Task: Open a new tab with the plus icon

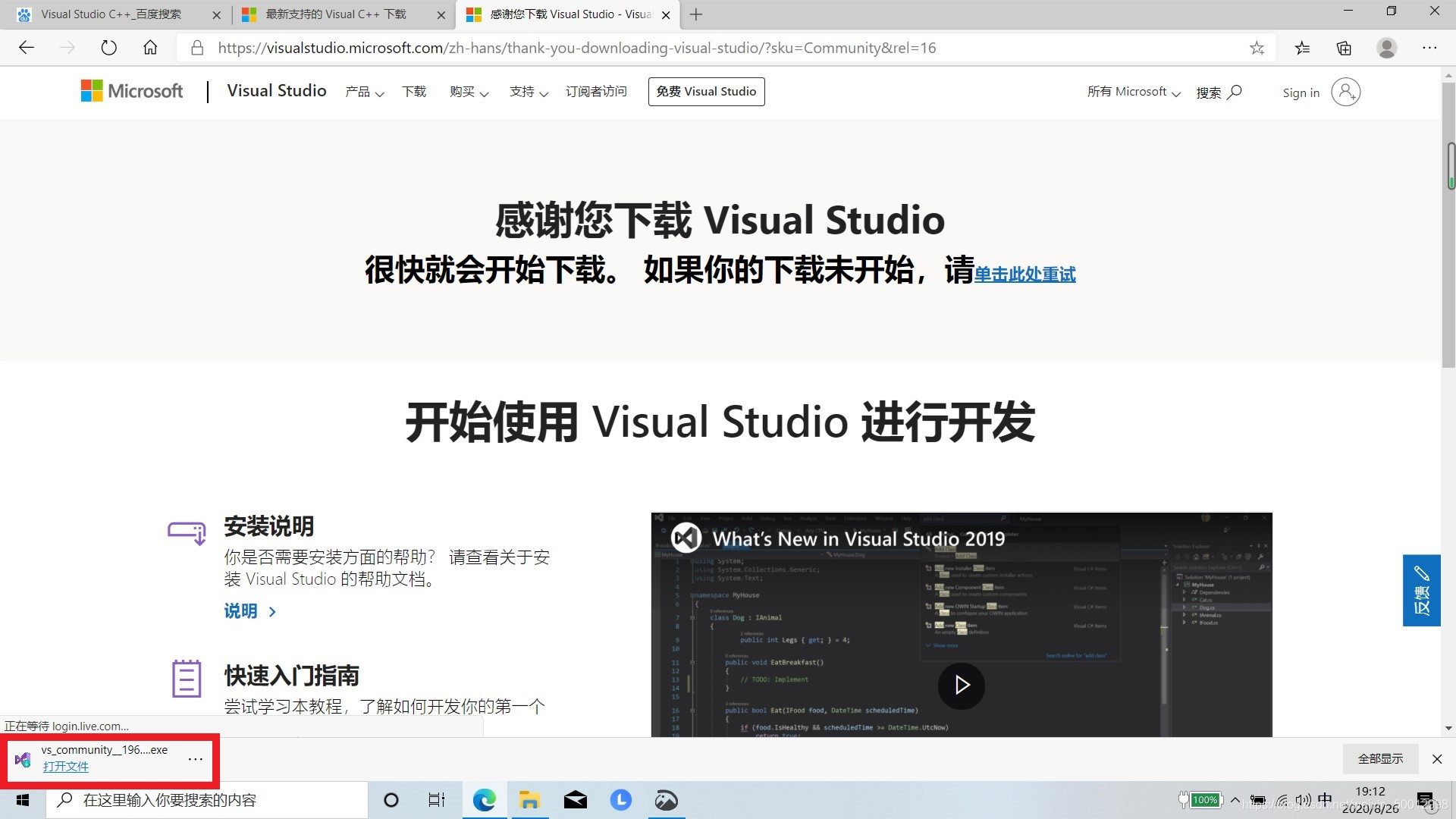Action: click(696, 14)
